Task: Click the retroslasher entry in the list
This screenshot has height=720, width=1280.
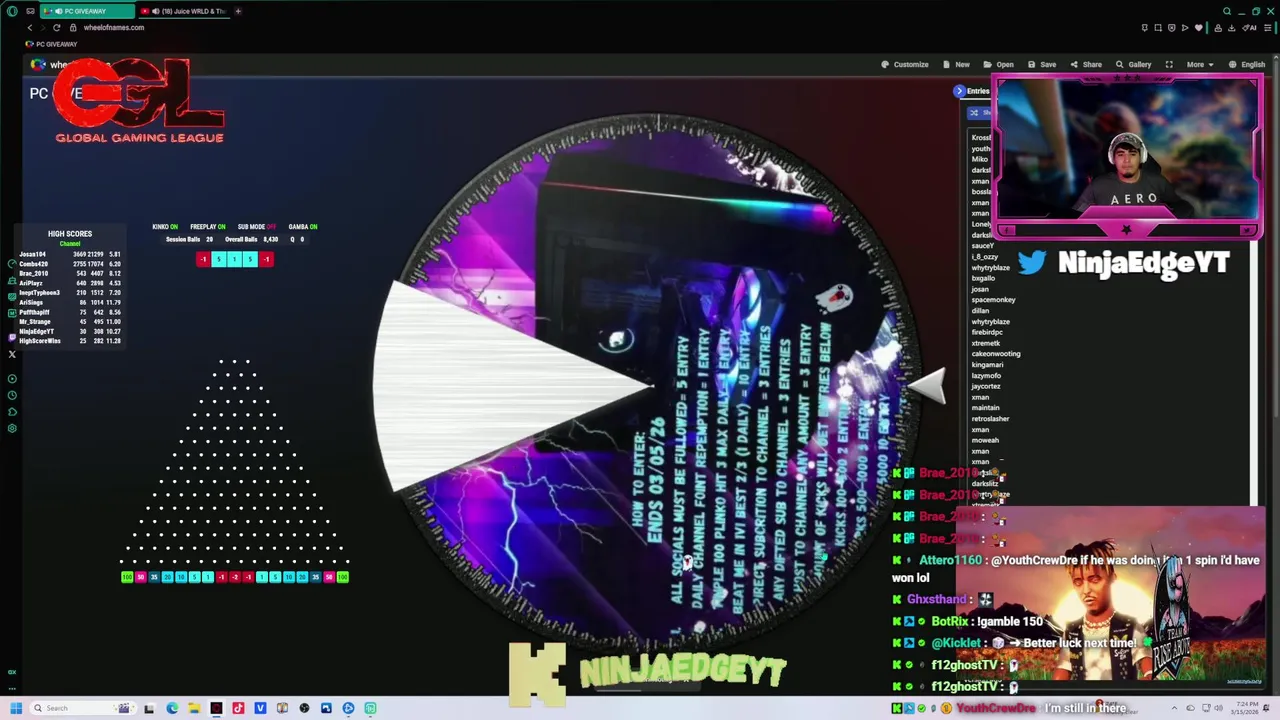Action: [990, 419]
